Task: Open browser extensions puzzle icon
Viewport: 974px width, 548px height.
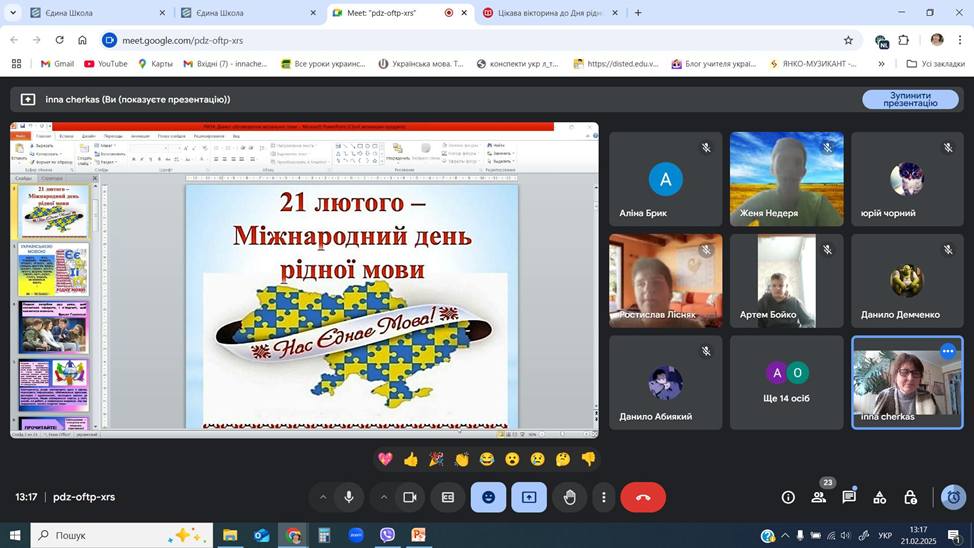Action: click(904, 40)
